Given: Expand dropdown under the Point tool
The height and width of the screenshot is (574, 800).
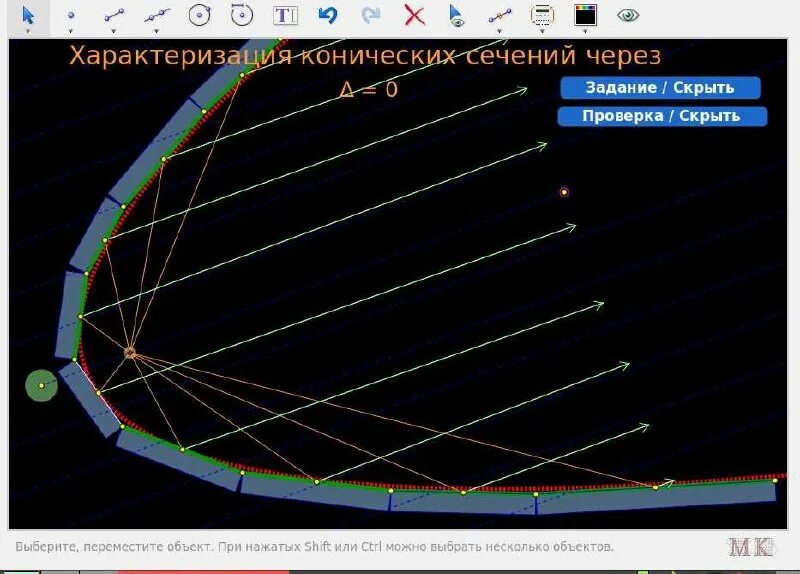Looking at the screenshot, I should click(x=71, y=32).
